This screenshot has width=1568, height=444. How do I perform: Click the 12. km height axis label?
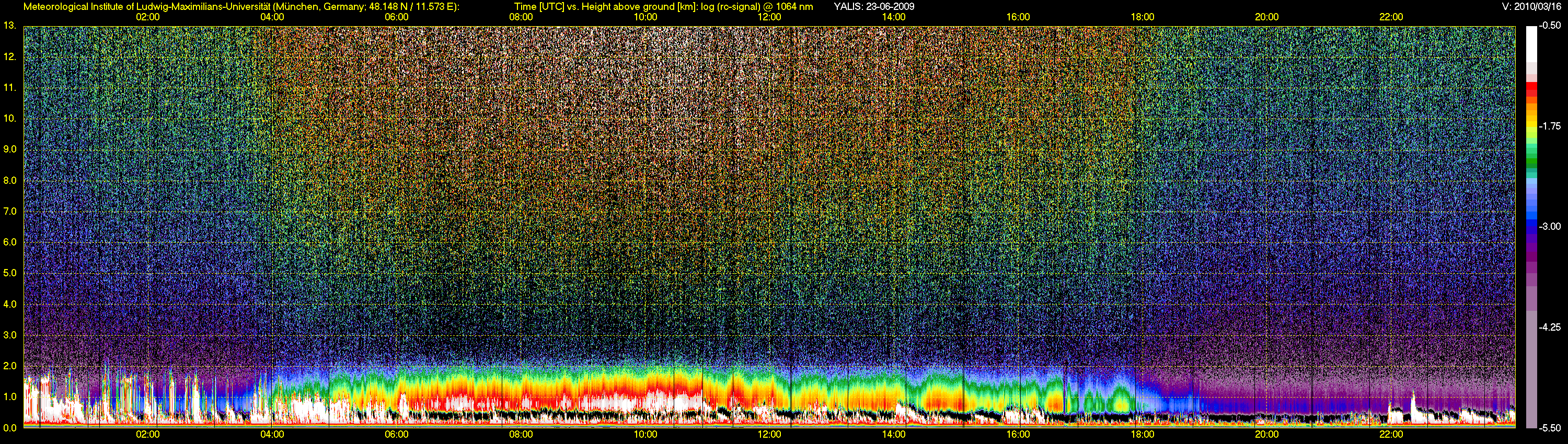10,56
